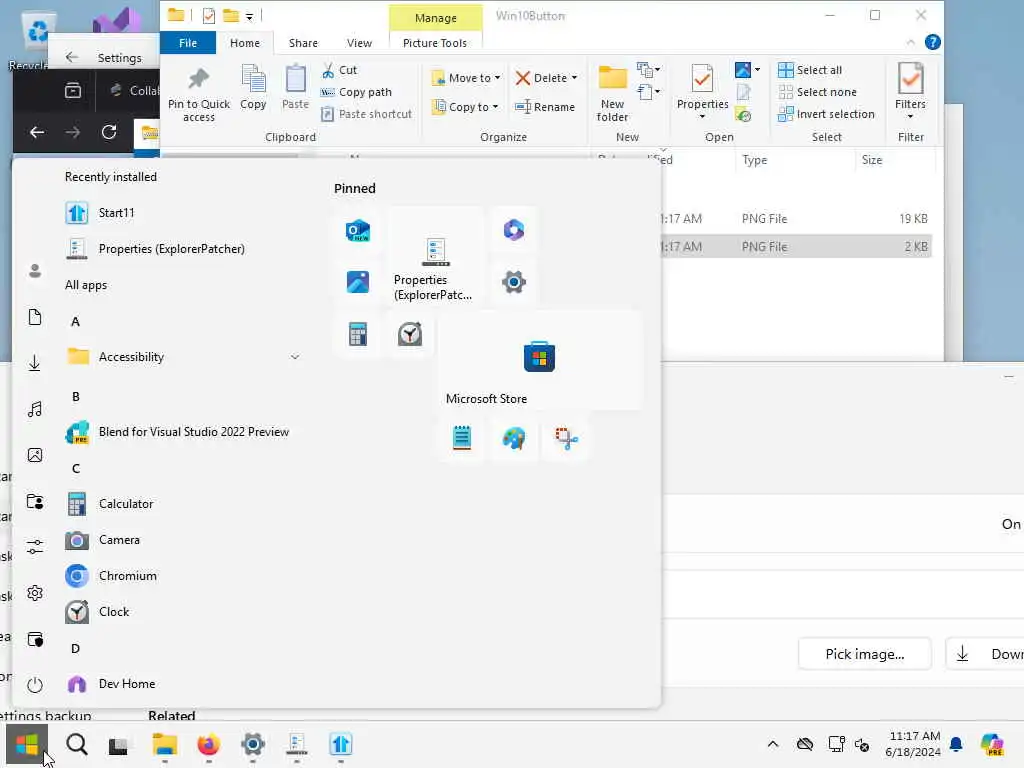1024x768 pixels.
Task: Open the pinned Snipping Tool tile
Action: click(566, 438)
